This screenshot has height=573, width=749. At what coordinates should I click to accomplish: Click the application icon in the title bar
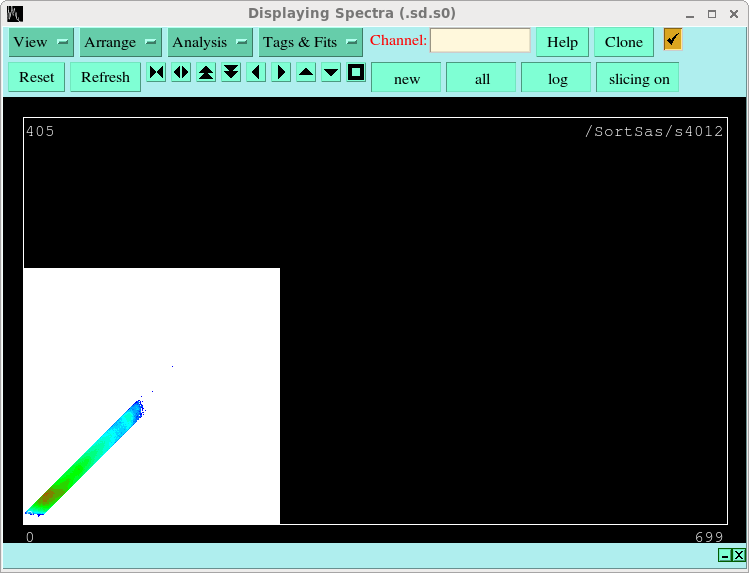point(15,14)
